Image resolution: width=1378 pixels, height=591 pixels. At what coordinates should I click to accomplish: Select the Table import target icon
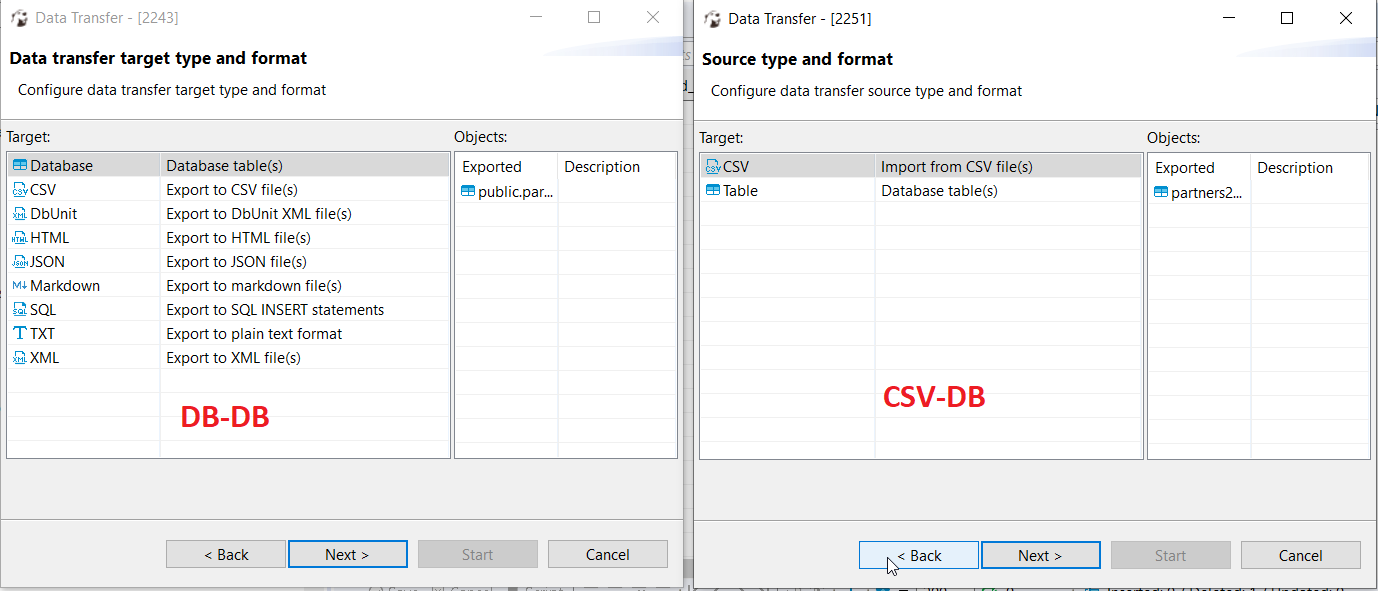pyautogui.click(x=714, y=190)
